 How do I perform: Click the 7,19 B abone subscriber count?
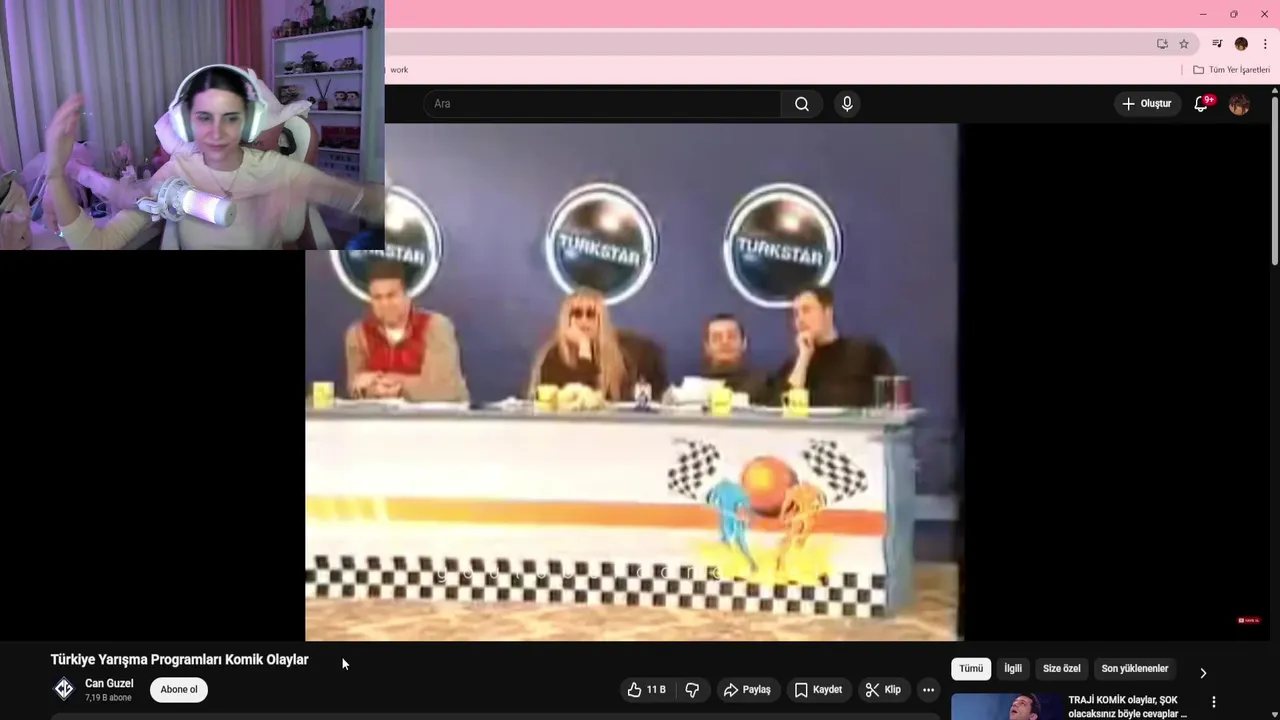108,698
